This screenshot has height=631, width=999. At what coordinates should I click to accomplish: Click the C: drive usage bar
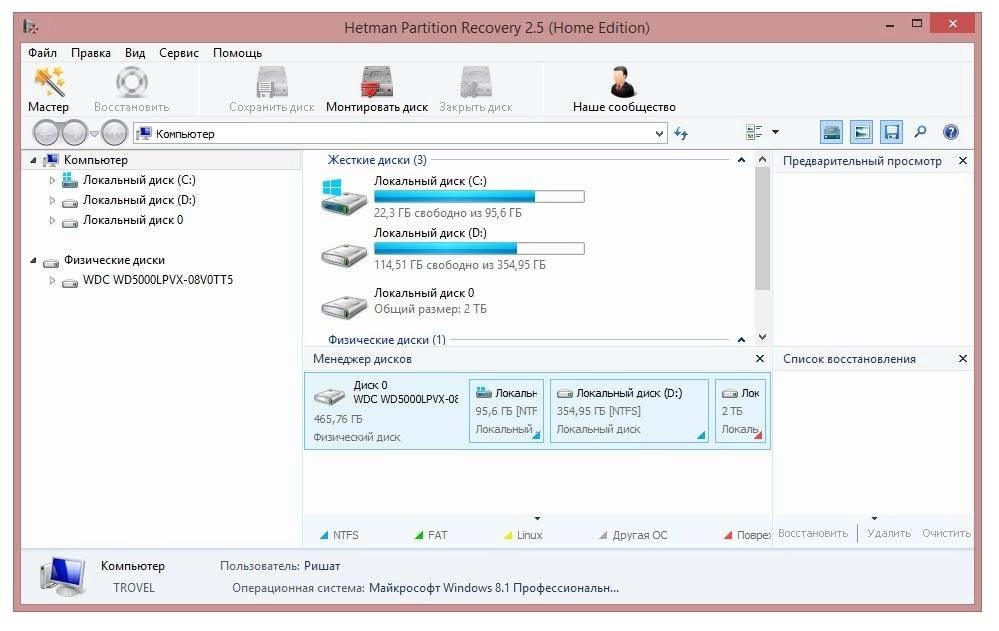[x=479, y=197]
